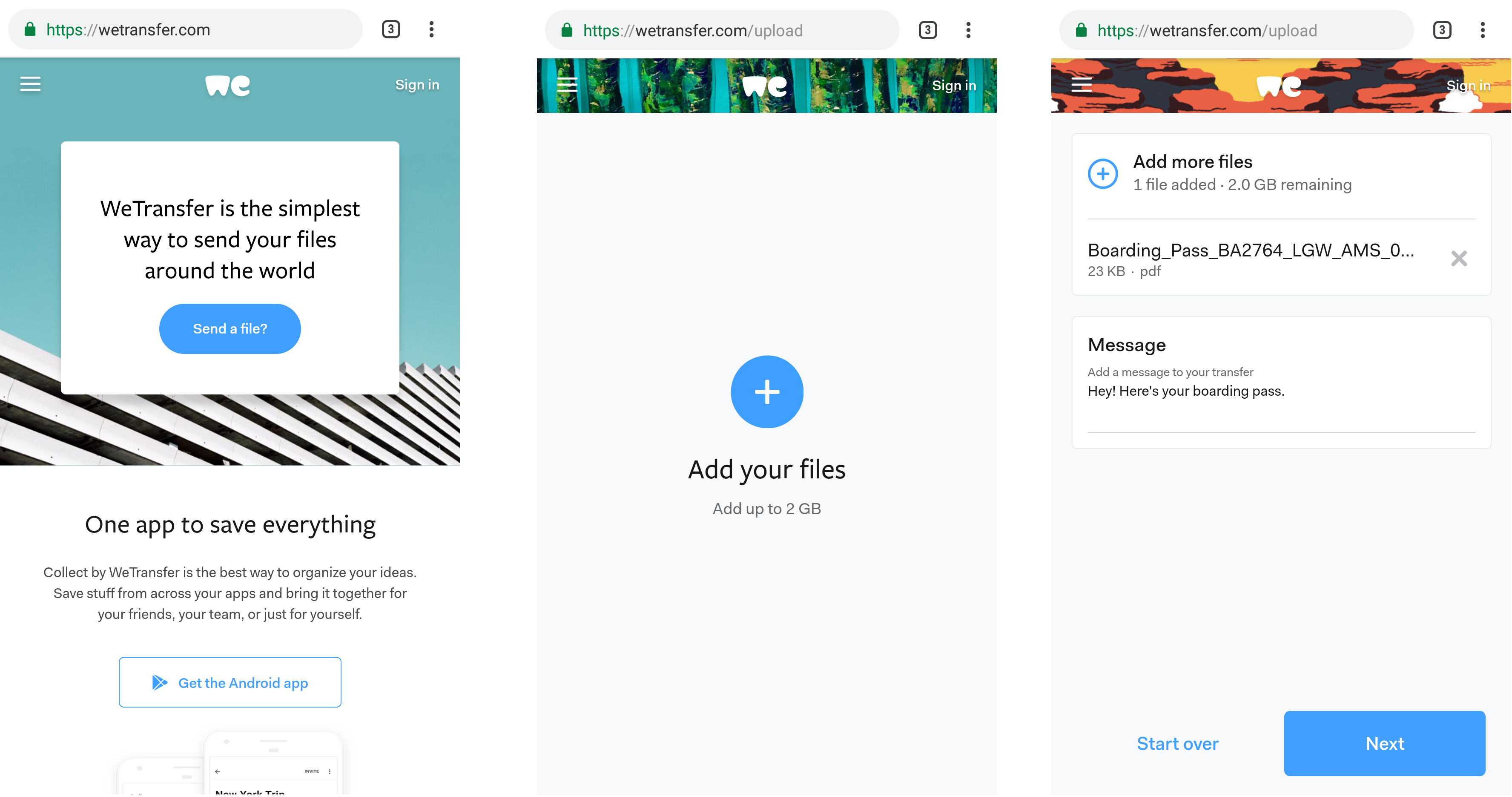This screenshot has width=1512, height=797.
Task: Click the 'Get the Android app' button
Action: [230, 682]
